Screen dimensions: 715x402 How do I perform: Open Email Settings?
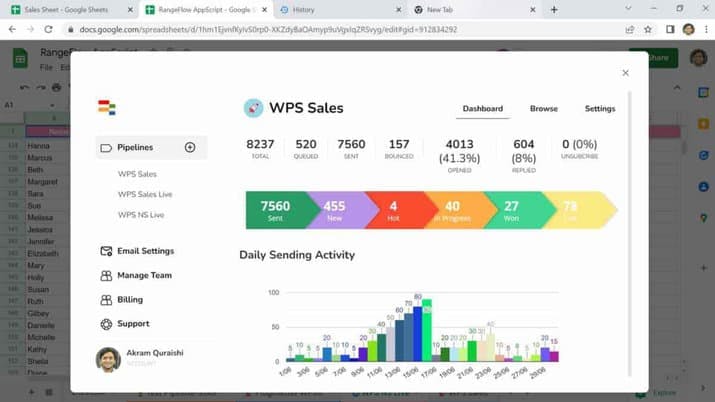click(145, 251)
